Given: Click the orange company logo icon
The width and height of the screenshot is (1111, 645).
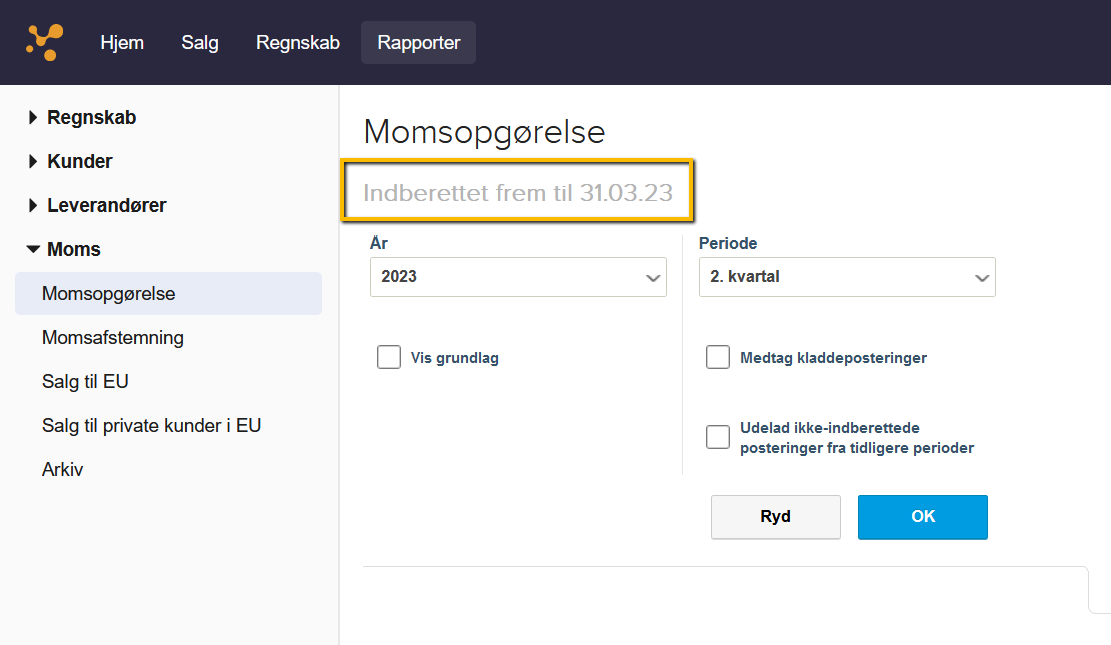Looking at the screenshot, I should coord(42,42).
